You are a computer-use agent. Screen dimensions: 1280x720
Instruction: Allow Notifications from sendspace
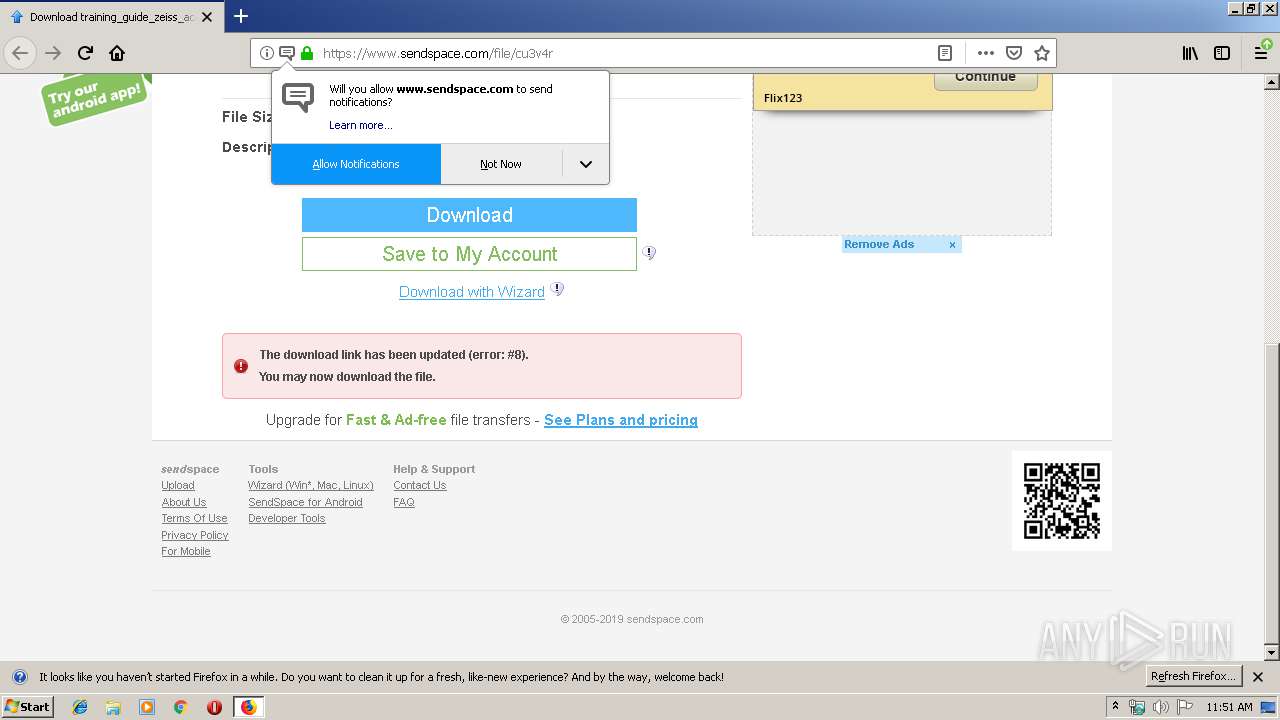point(356,164)
